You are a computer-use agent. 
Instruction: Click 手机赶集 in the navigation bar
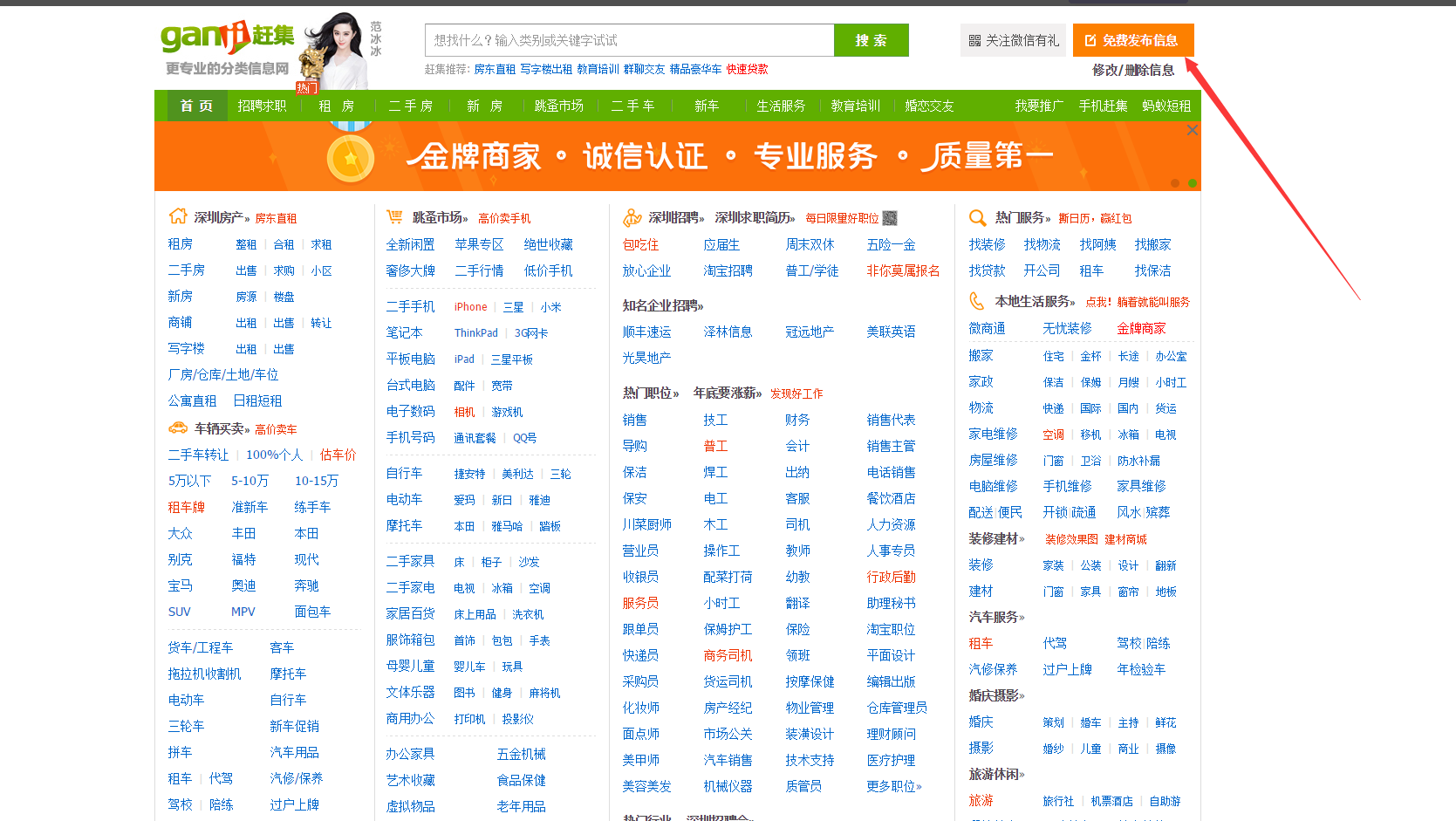1103,106
